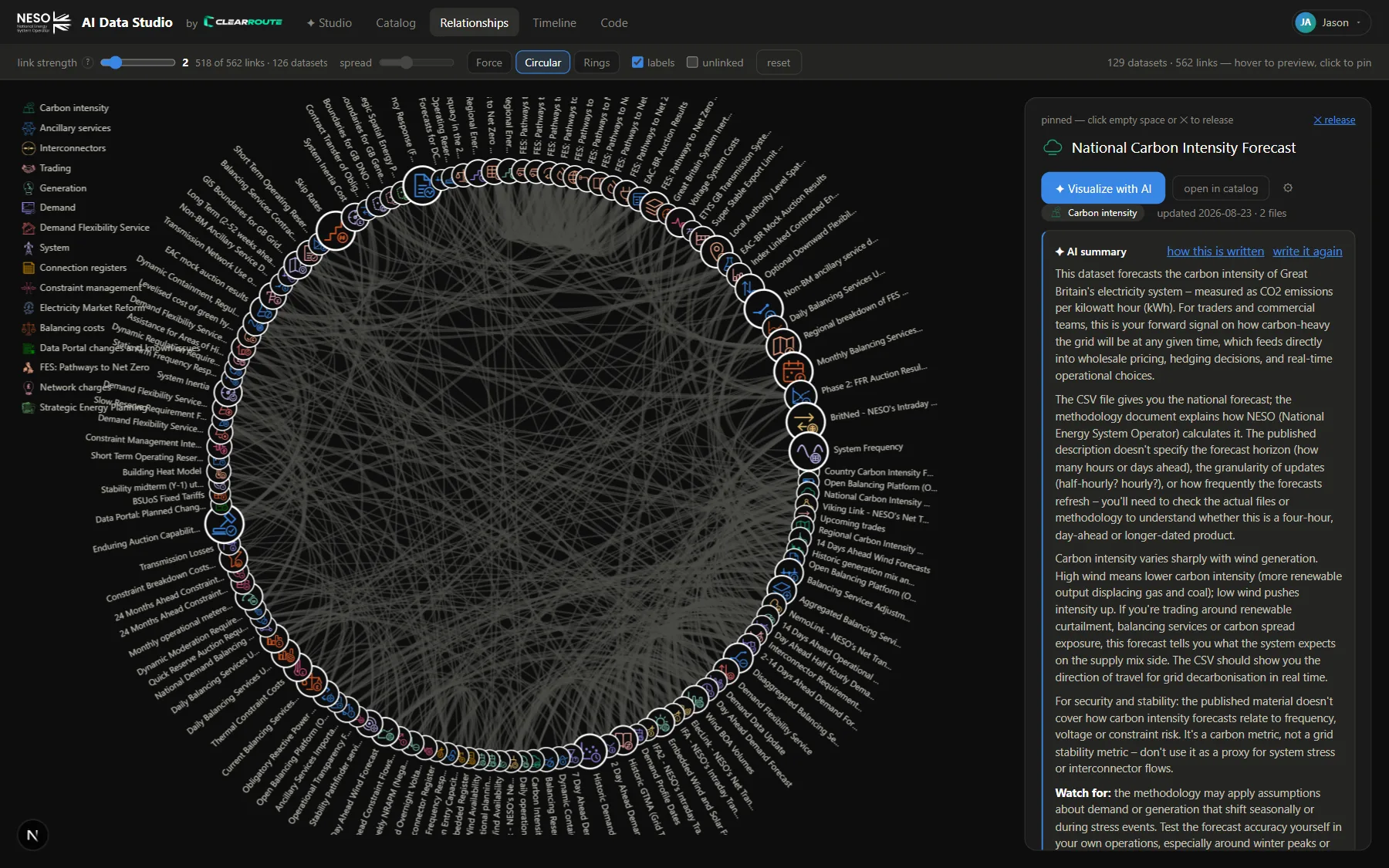Click the System Frequency node label

click(868, 448)
